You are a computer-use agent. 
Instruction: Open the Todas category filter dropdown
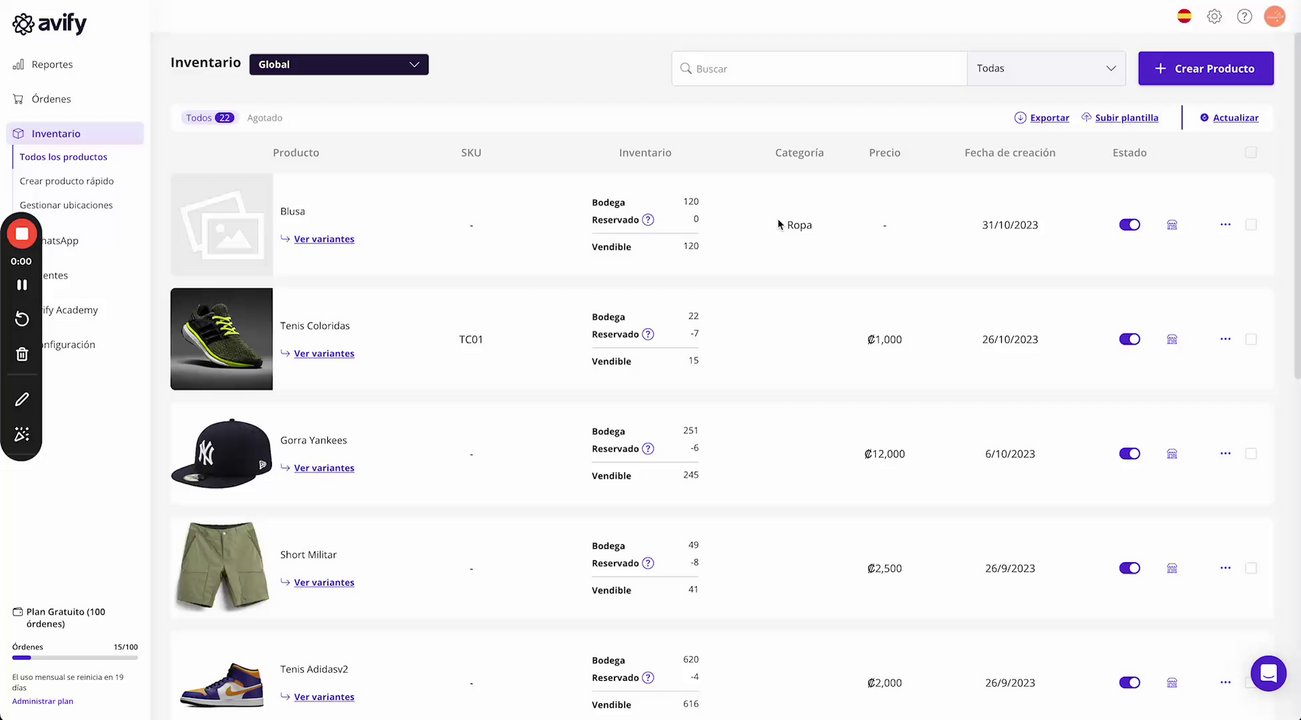point(1046,68)
